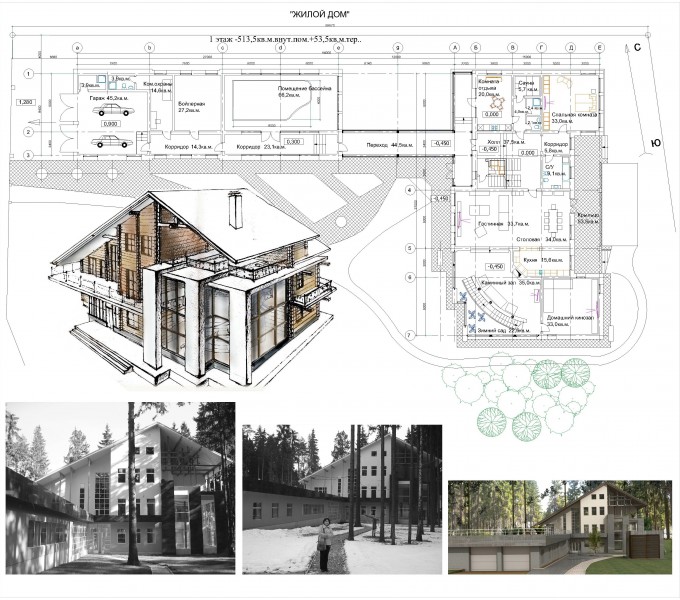Click the grid axis bubble "Е"
This screenshot has height=600, width=680.
(x=600, y=48)
